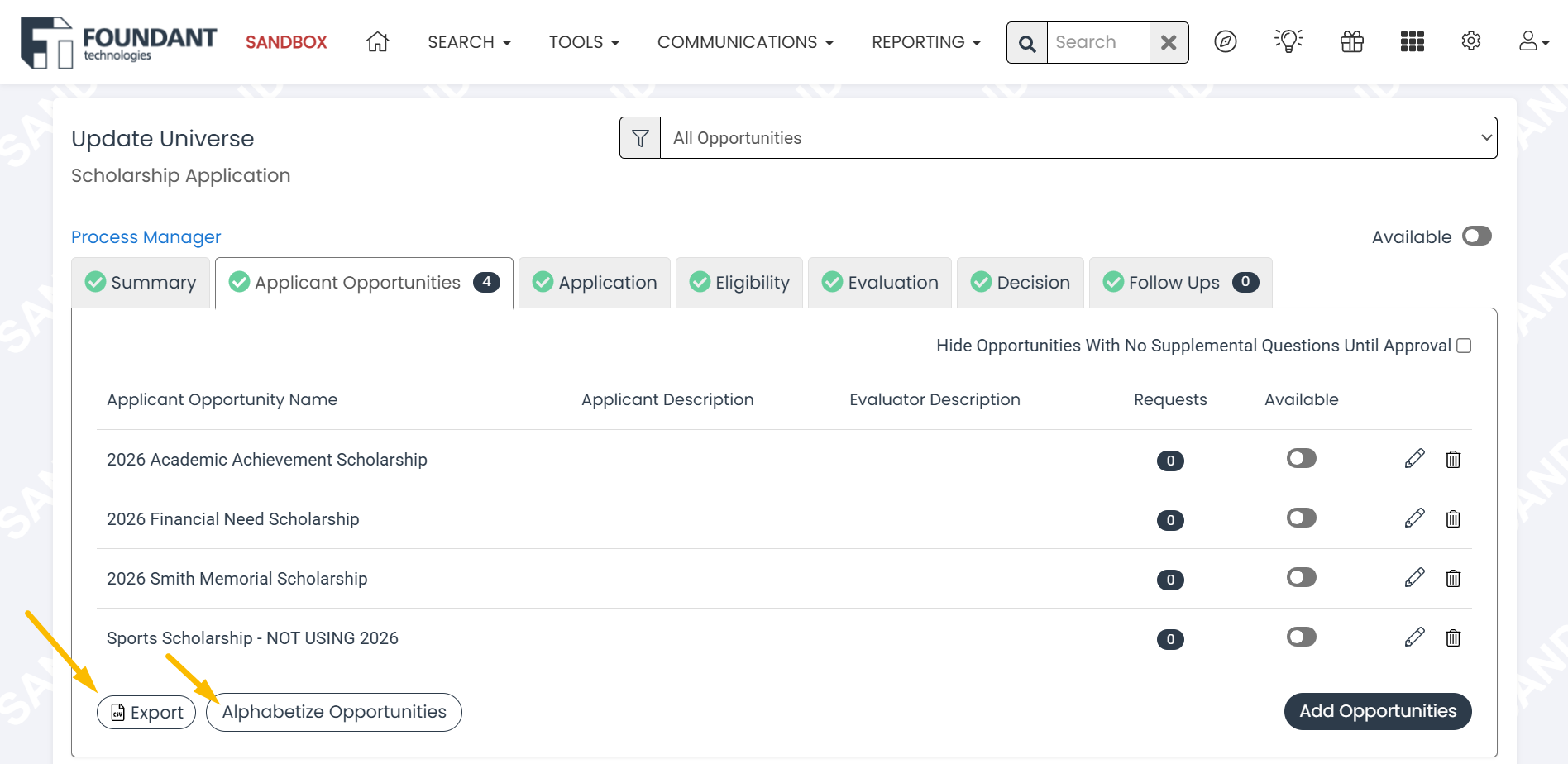
Task: Open the lightbulb ideas icon
Action: (x=1288, y=41)
